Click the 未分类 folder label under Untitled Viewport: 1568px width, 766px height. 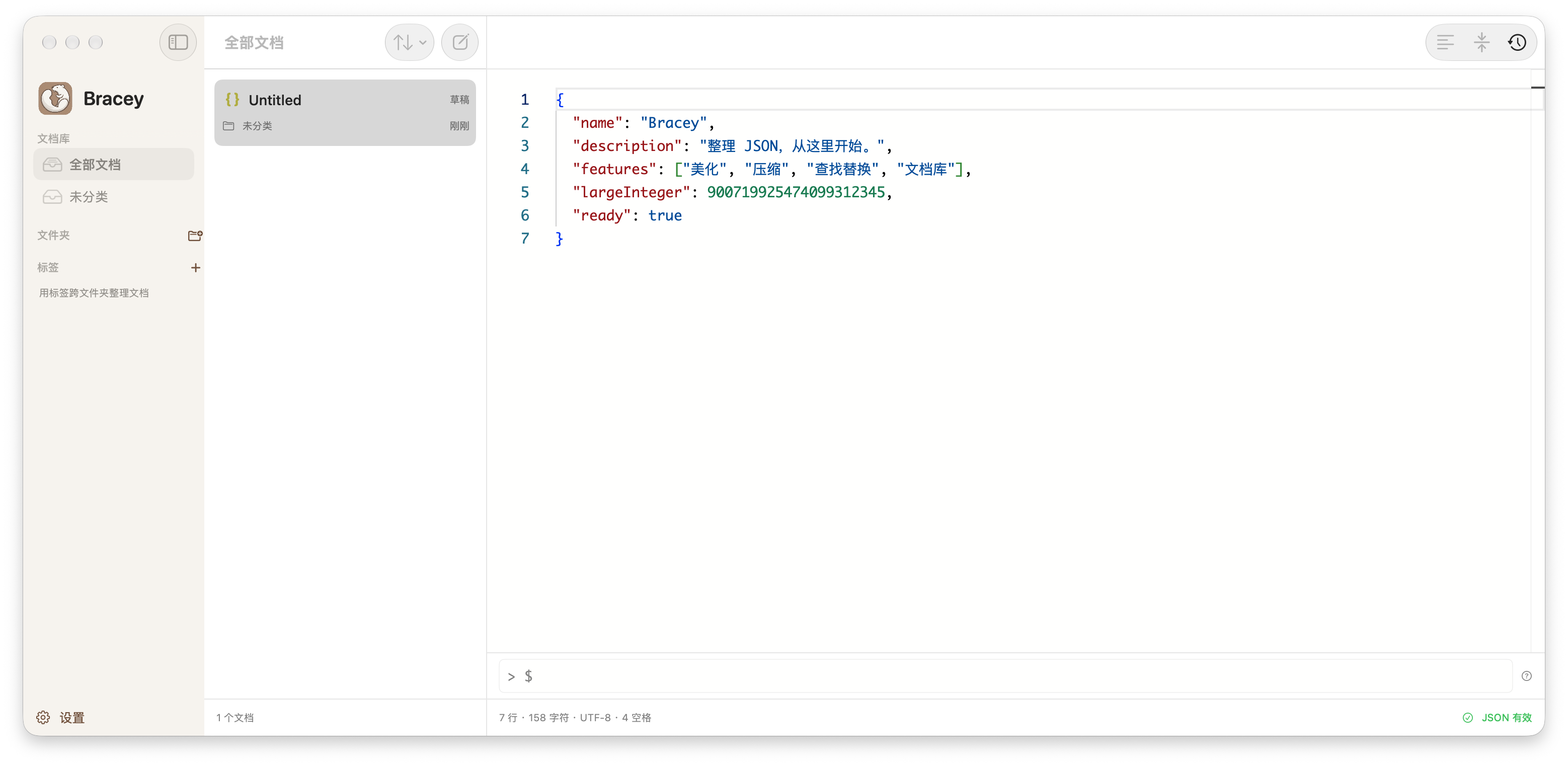(257, 126)
